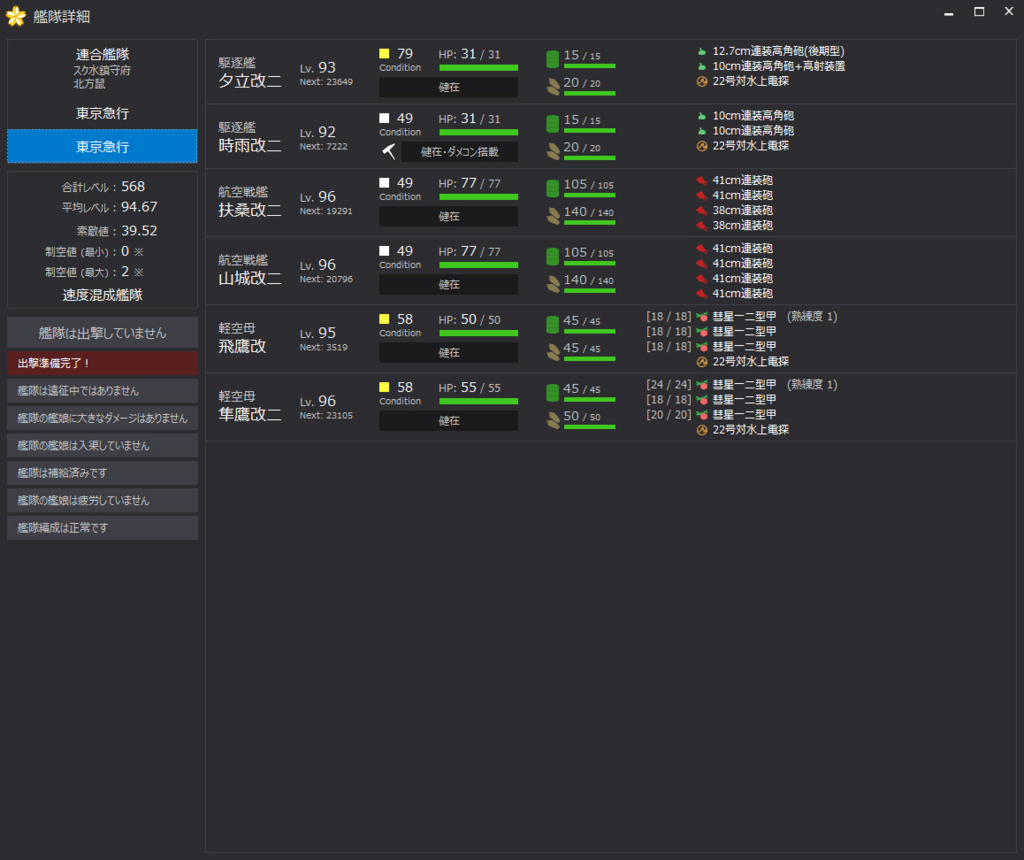Image resolution: width=1024 pixels, height=860 pixels.
Task: Click the Next: 23649 experience text
Action: pos(326,82)
